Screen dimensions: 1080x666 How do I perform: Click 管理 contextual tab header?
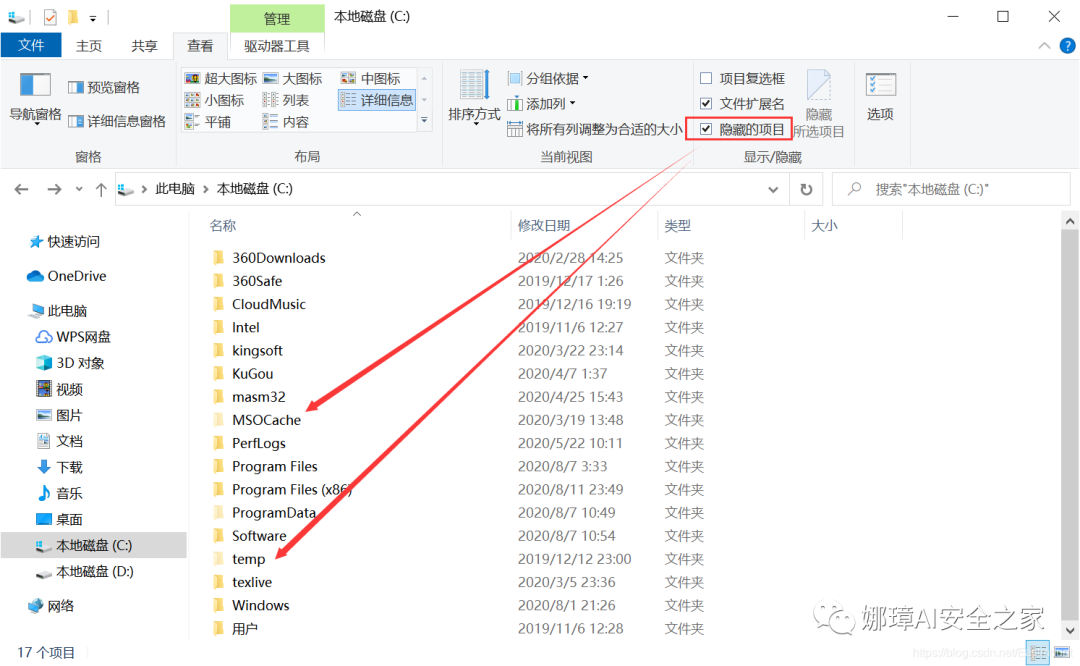[x=277, y=19]
